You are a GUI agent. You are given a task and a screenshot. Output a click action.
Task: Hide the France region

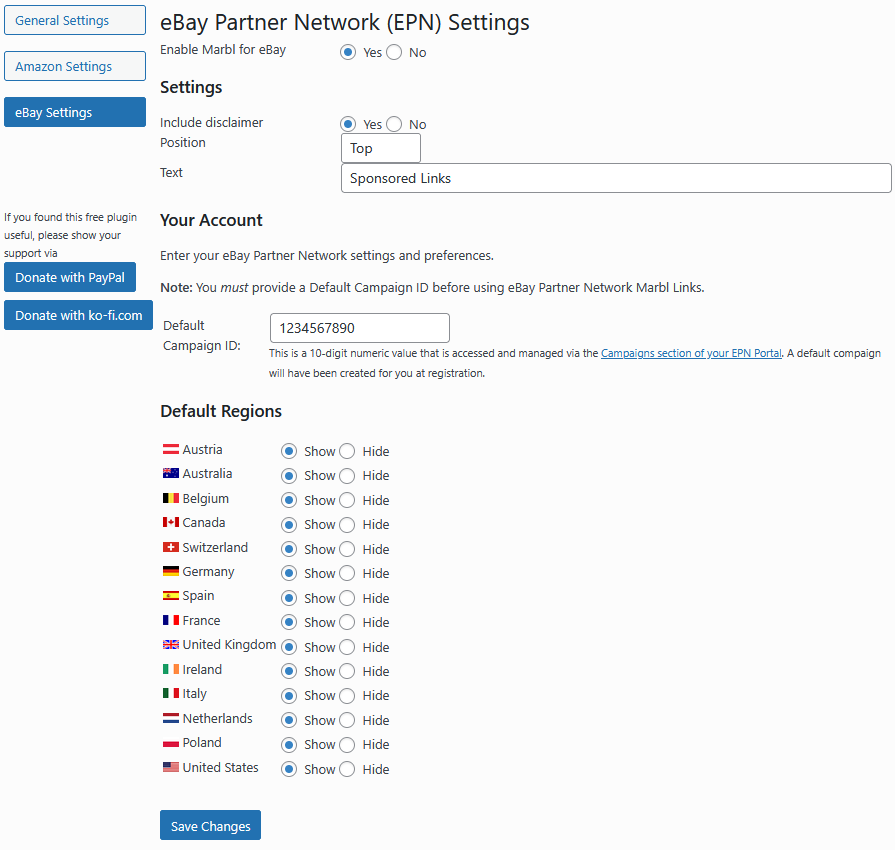coord(347,622)
